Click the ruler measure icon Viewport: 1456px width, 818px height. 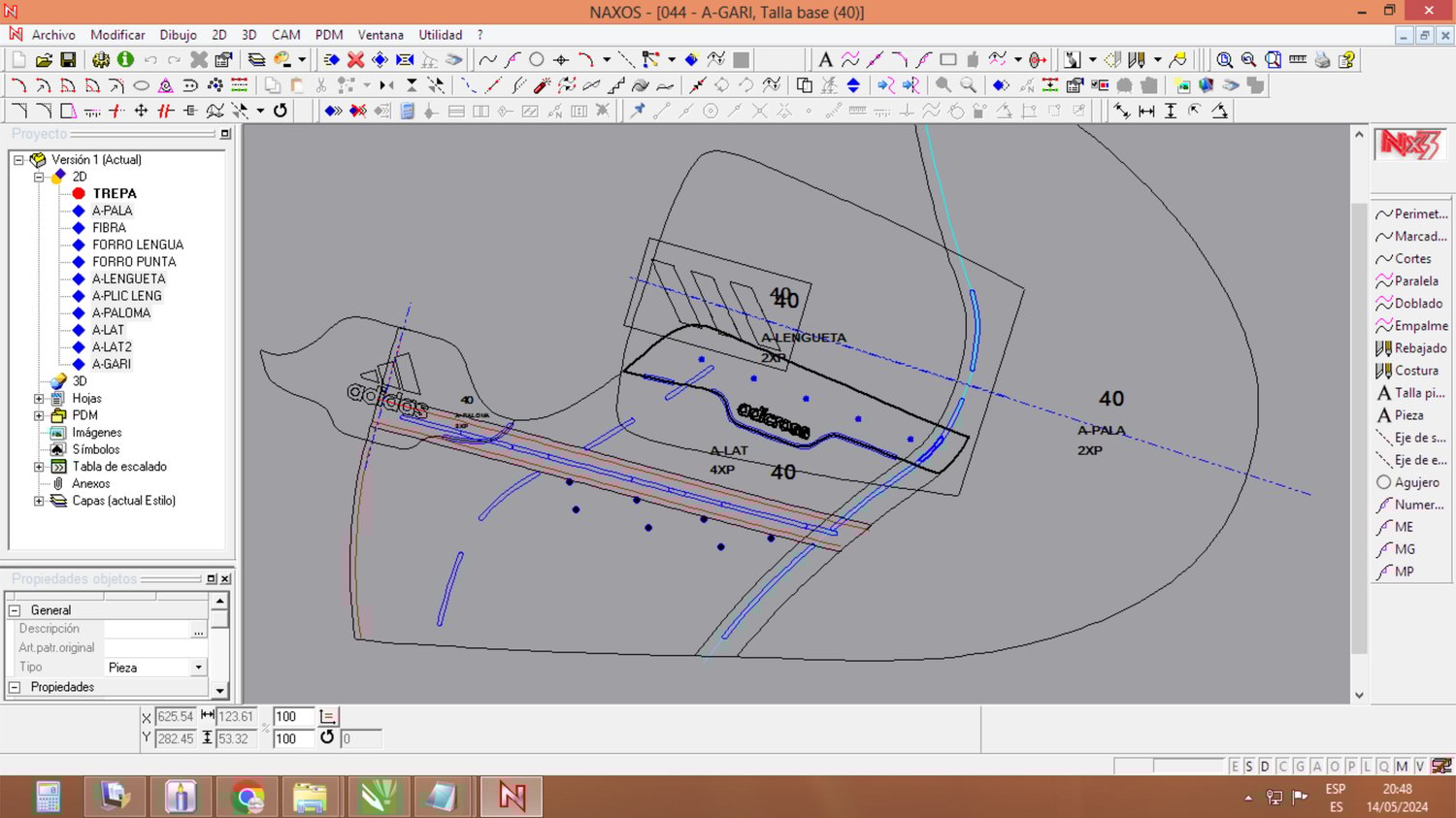coord(1298,60)
